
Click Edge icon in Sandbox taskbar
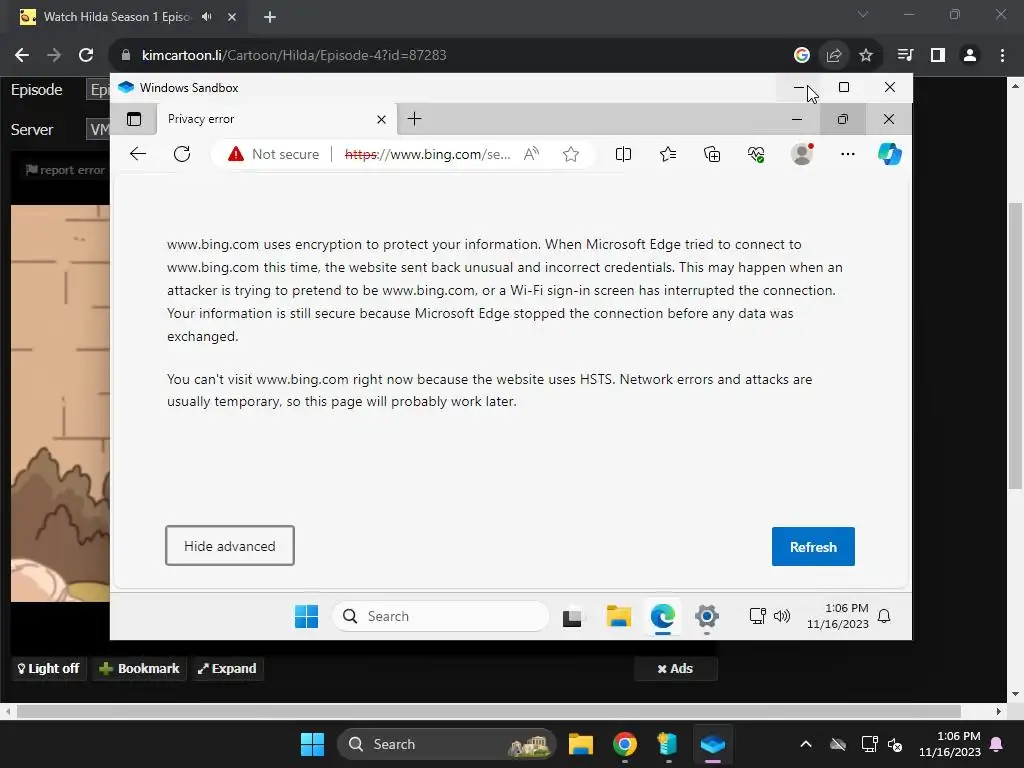[663, 616]
